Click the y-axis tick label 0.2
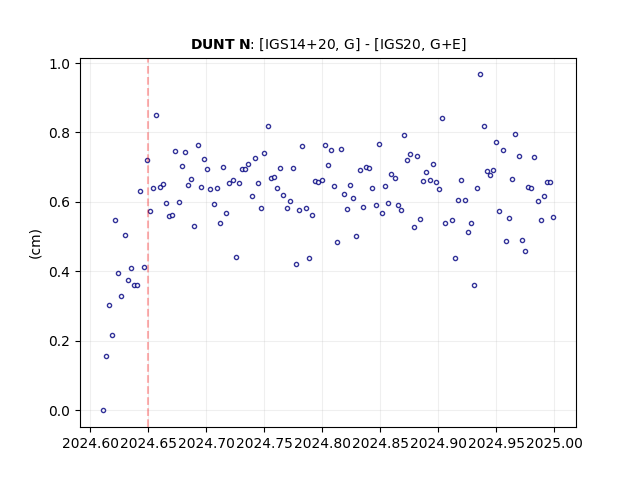This screenshot has height=480, width=640. click(x=59, y=341)
